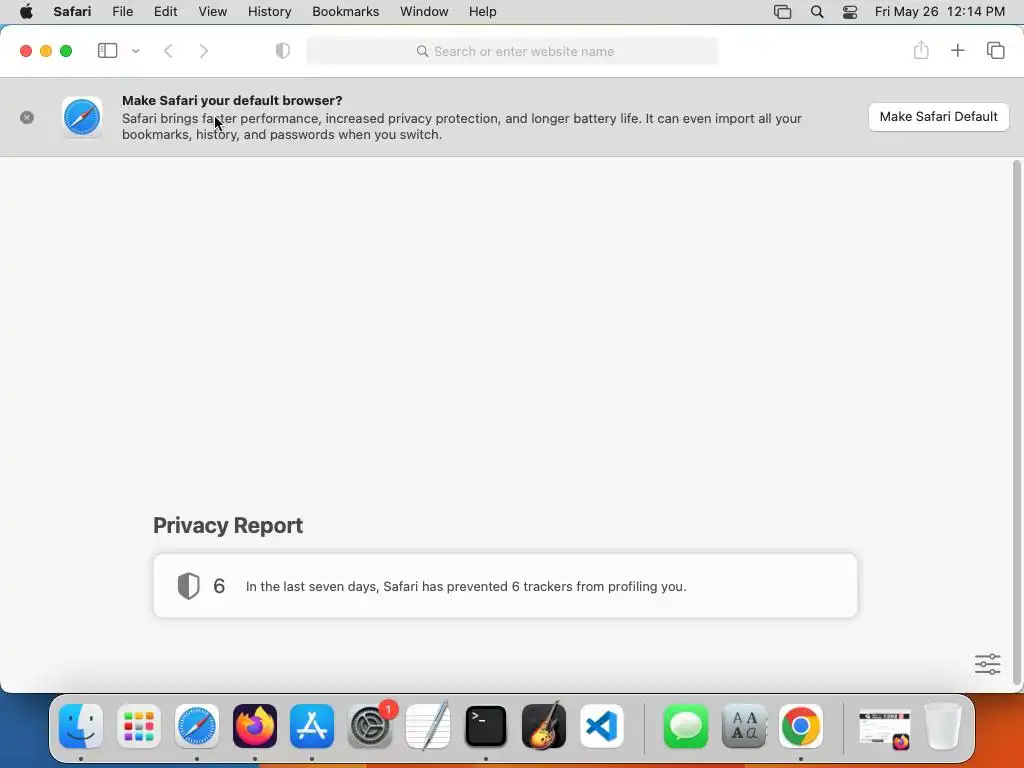Click the screen mirroring menu bar icon

782,12
